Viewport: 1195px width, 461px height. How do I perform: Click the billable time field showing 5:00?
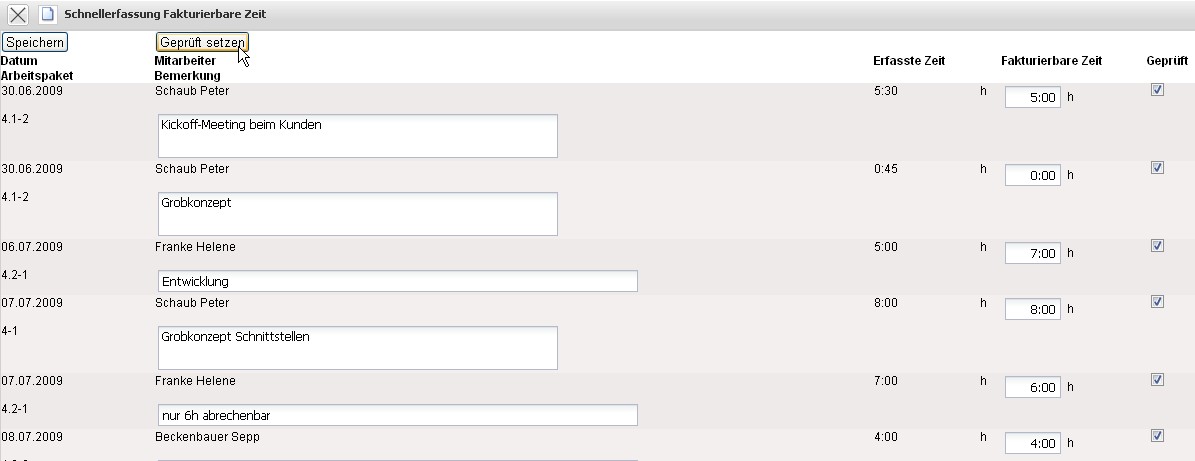(x=1032, y=98)
